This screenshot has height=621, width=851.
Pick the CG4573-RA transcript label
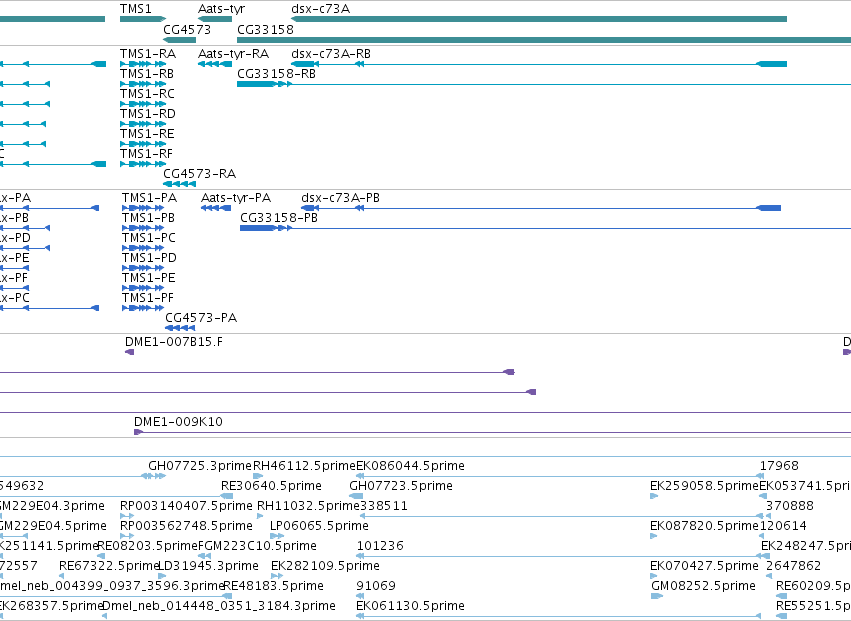(200, 174)
